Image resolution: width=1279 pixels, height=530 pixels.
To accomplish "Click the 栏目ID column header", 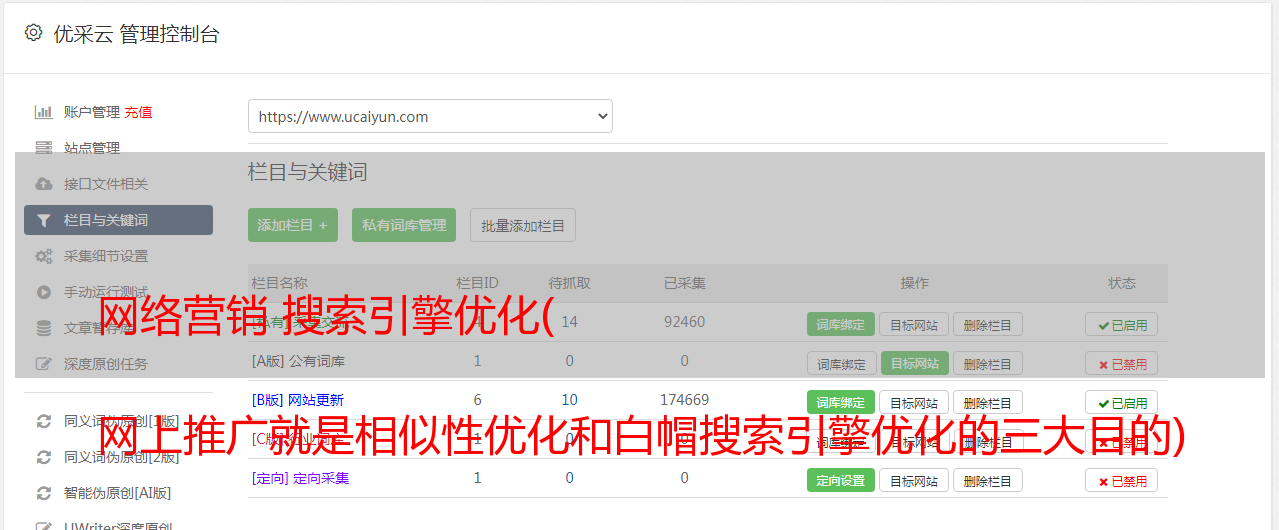I will (x=477, y=283).
